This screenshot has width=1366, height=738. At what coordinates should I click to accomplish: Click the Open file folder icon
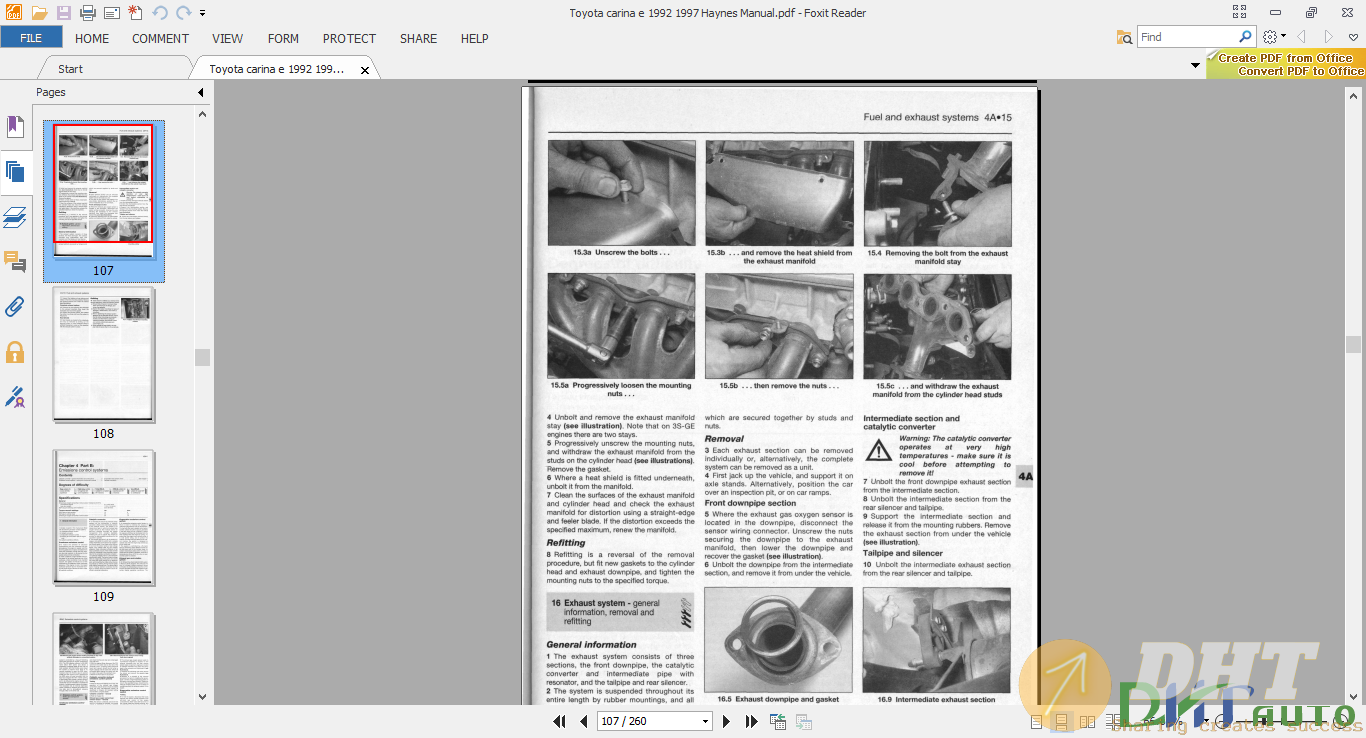[x=39, y=13]
